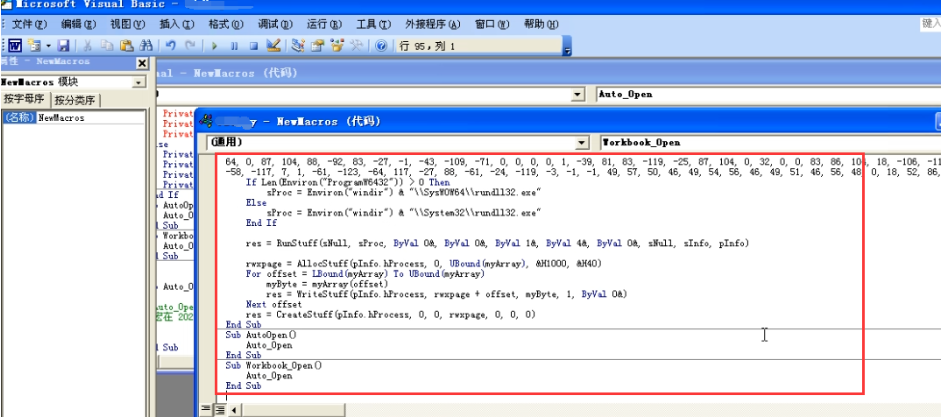Open the Properties Window icon

pyautogui.click(x=317, y=46)
